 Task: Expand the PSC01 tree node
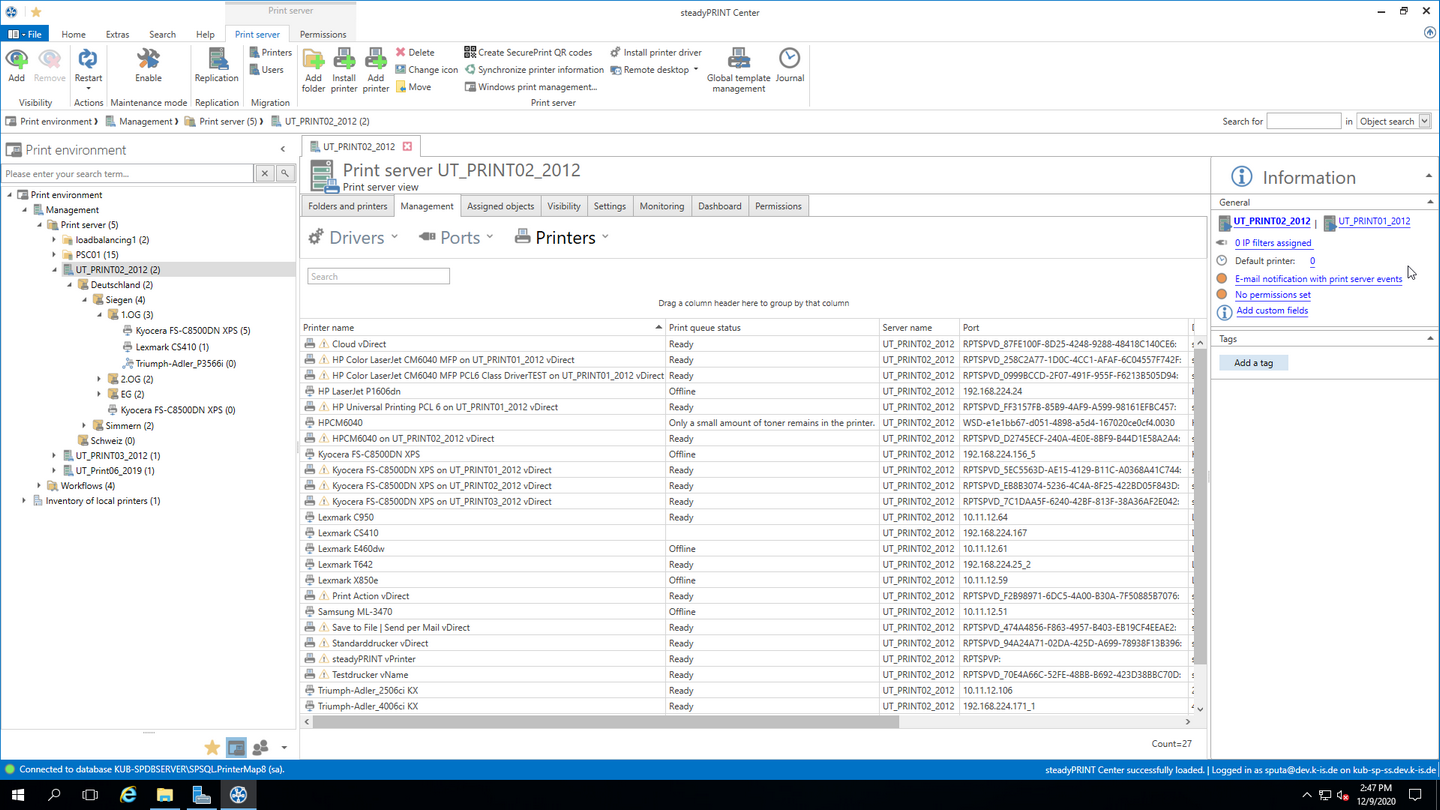click(x=54, y=255)
